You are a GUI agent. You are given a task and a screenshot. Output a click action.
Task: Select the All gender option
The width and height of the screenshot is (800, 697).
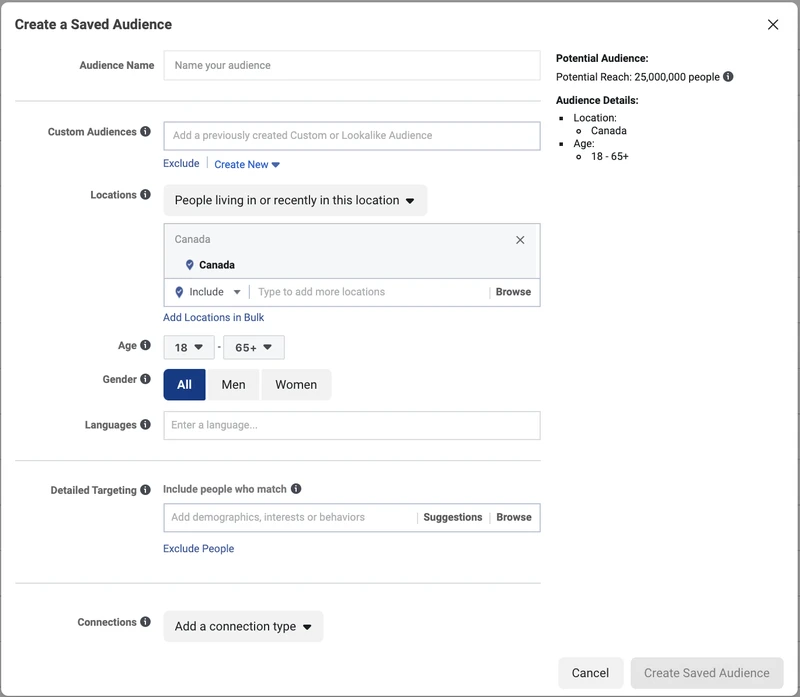pos(184,385)
